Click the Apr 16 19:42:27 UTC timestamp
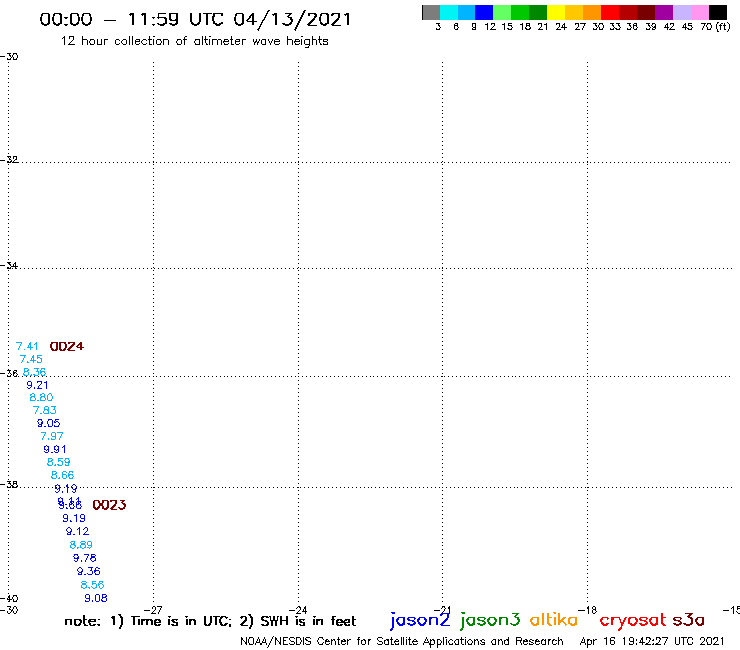The width and height of the screenshot is (740, 650). pos(652,642)
